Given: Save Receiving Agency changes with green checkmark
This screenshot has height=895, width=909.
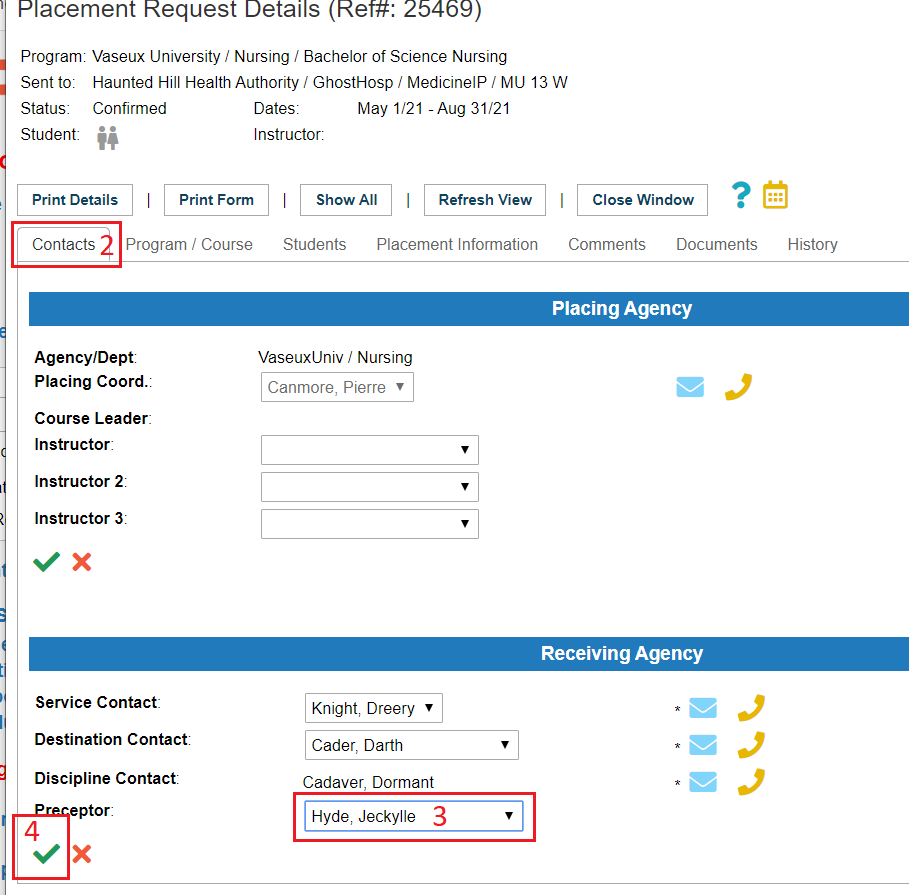Looking at the screenshot, I should tap(46, 853).
